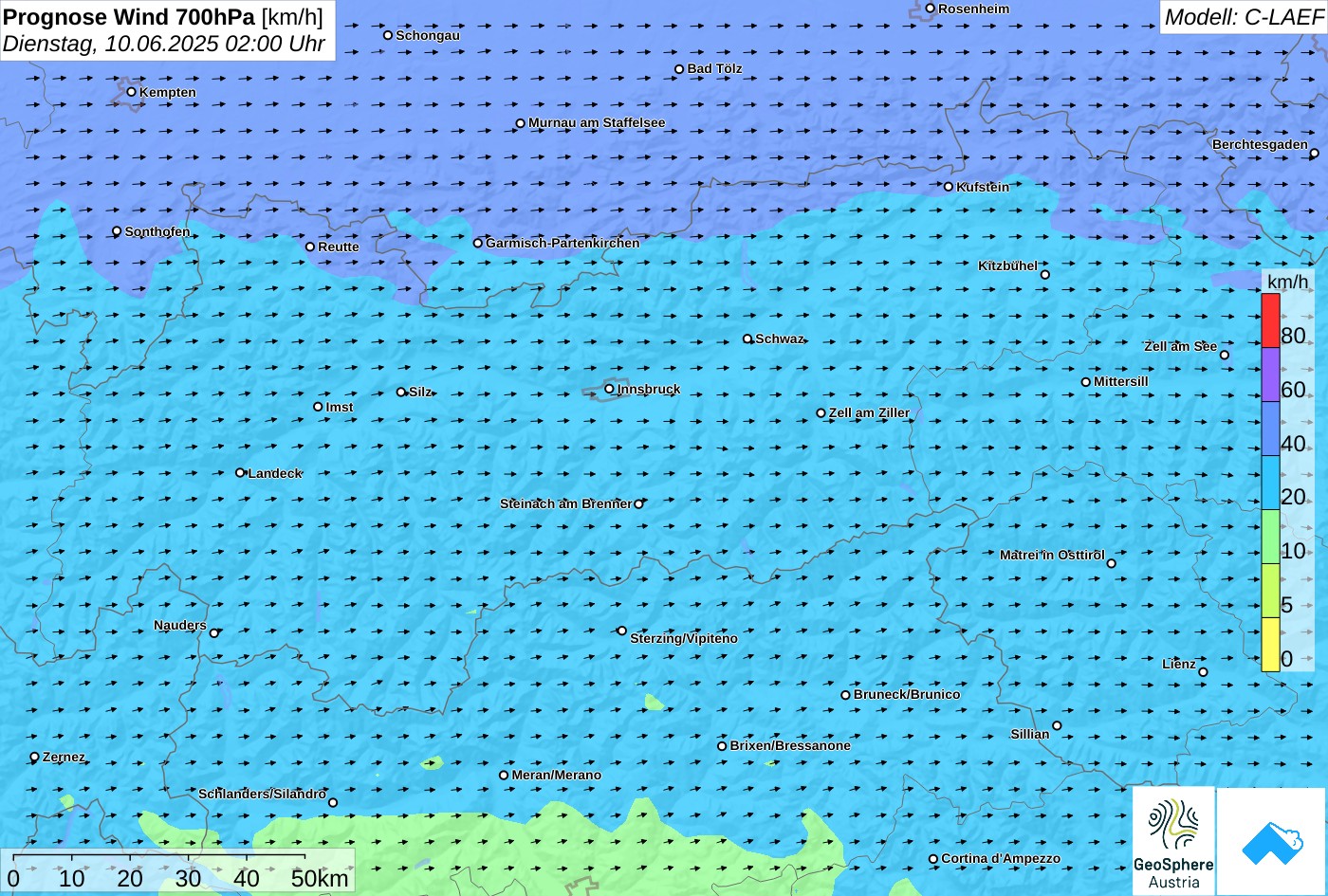Image resolution: width=1328 pixels, height=896 pixels.
Task: Select the red legend color swatch
Action: [x=1270, y=320]
